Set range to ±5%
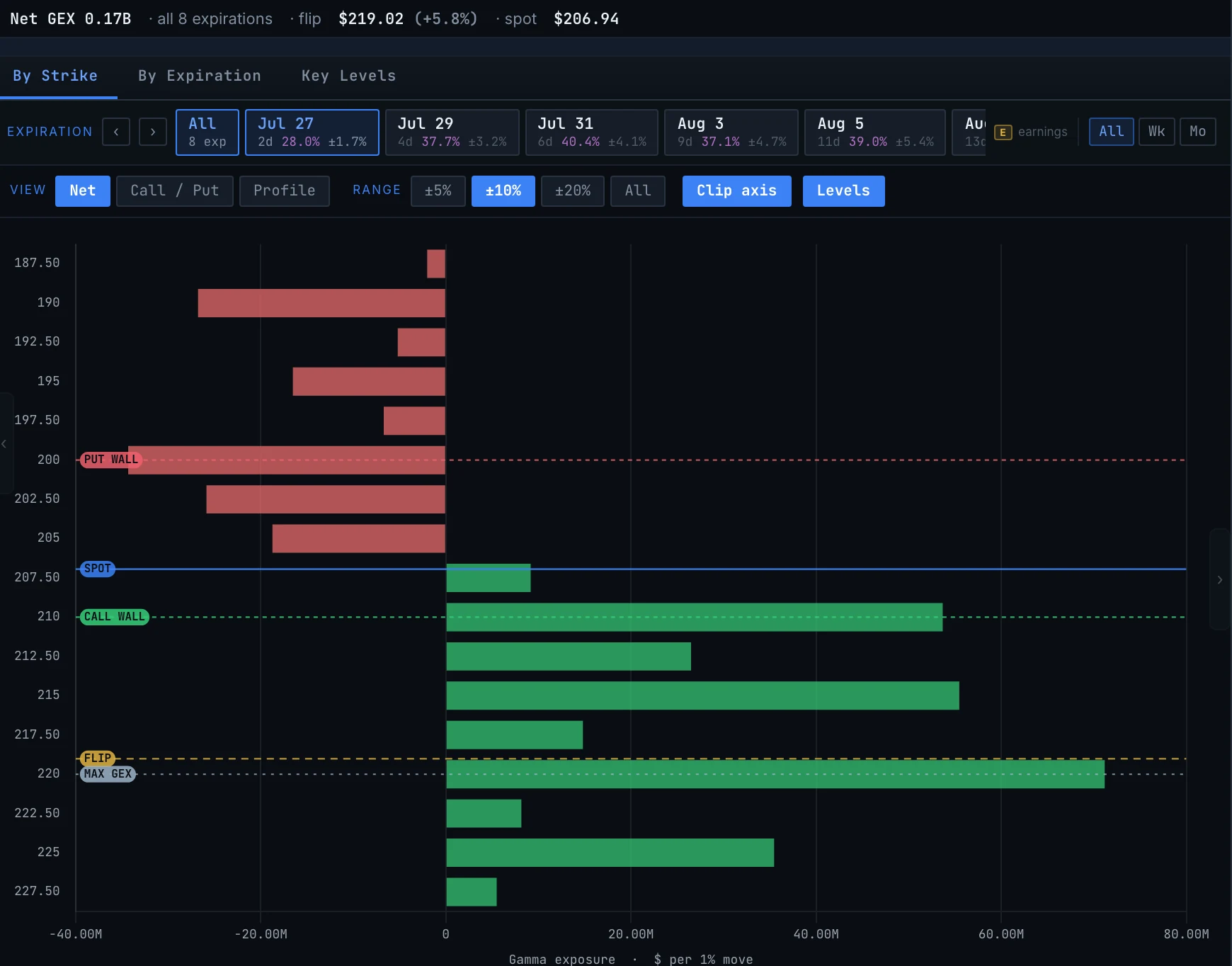 [438, 191]
